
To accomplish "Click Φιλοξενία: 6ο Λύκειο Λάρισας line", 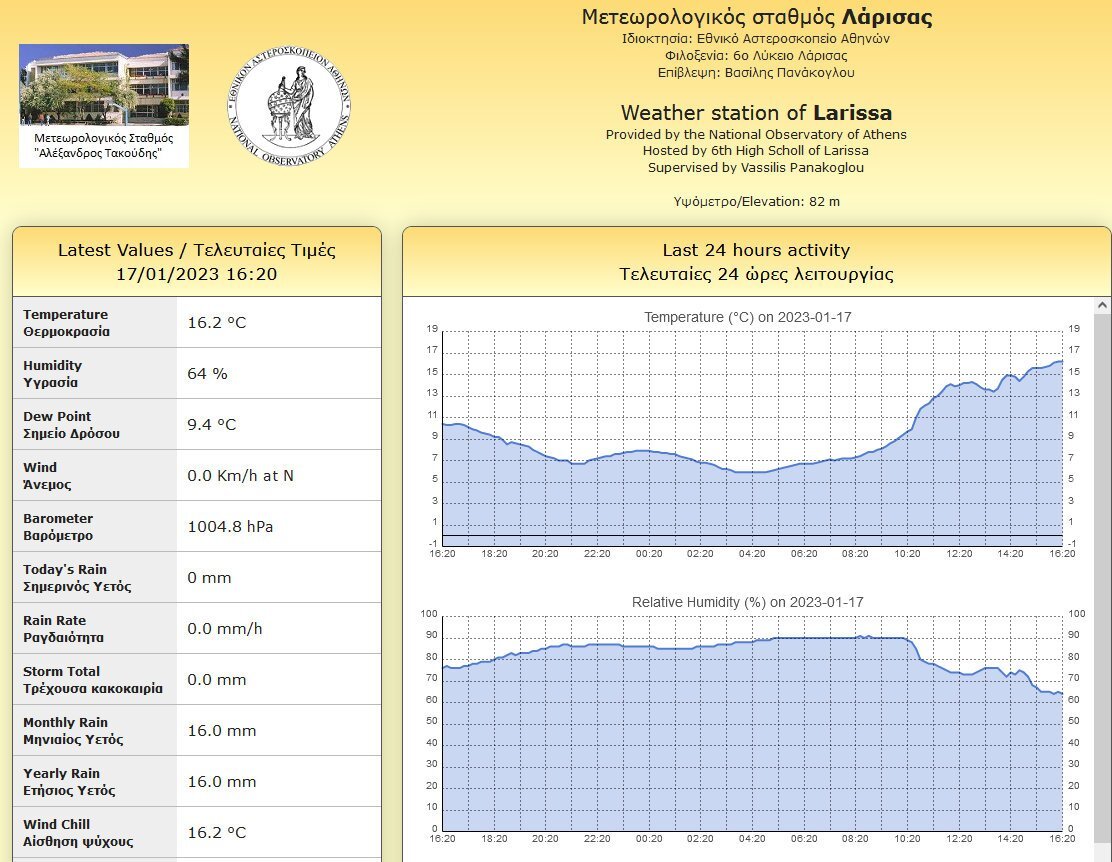I will (x=756, y=56).
